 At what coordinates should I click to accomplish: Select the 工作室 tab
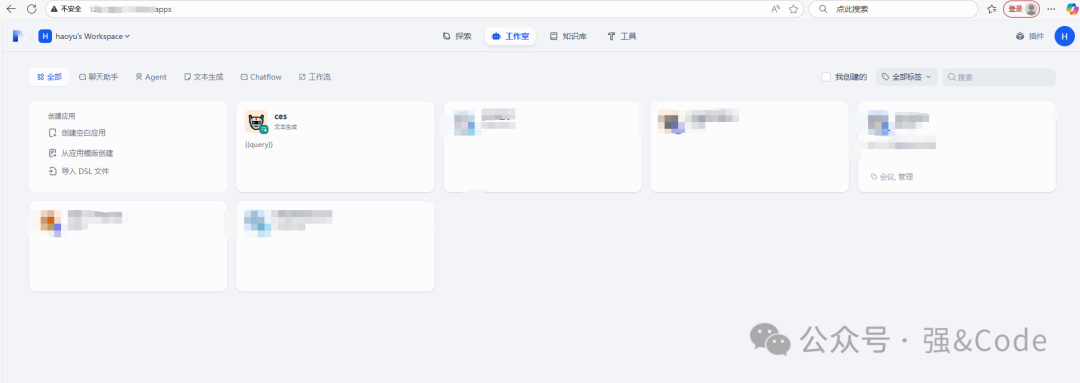point(510,36)
